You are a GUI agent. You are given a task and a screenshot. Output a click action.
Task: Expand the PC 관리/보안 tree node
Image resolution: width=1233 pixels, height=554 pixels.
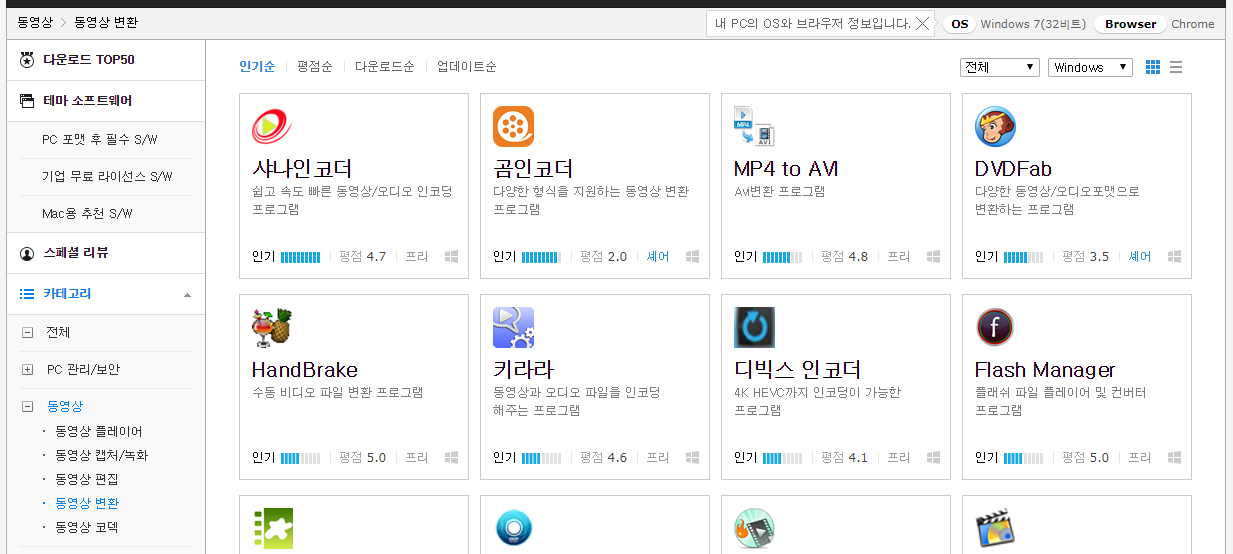27,370
